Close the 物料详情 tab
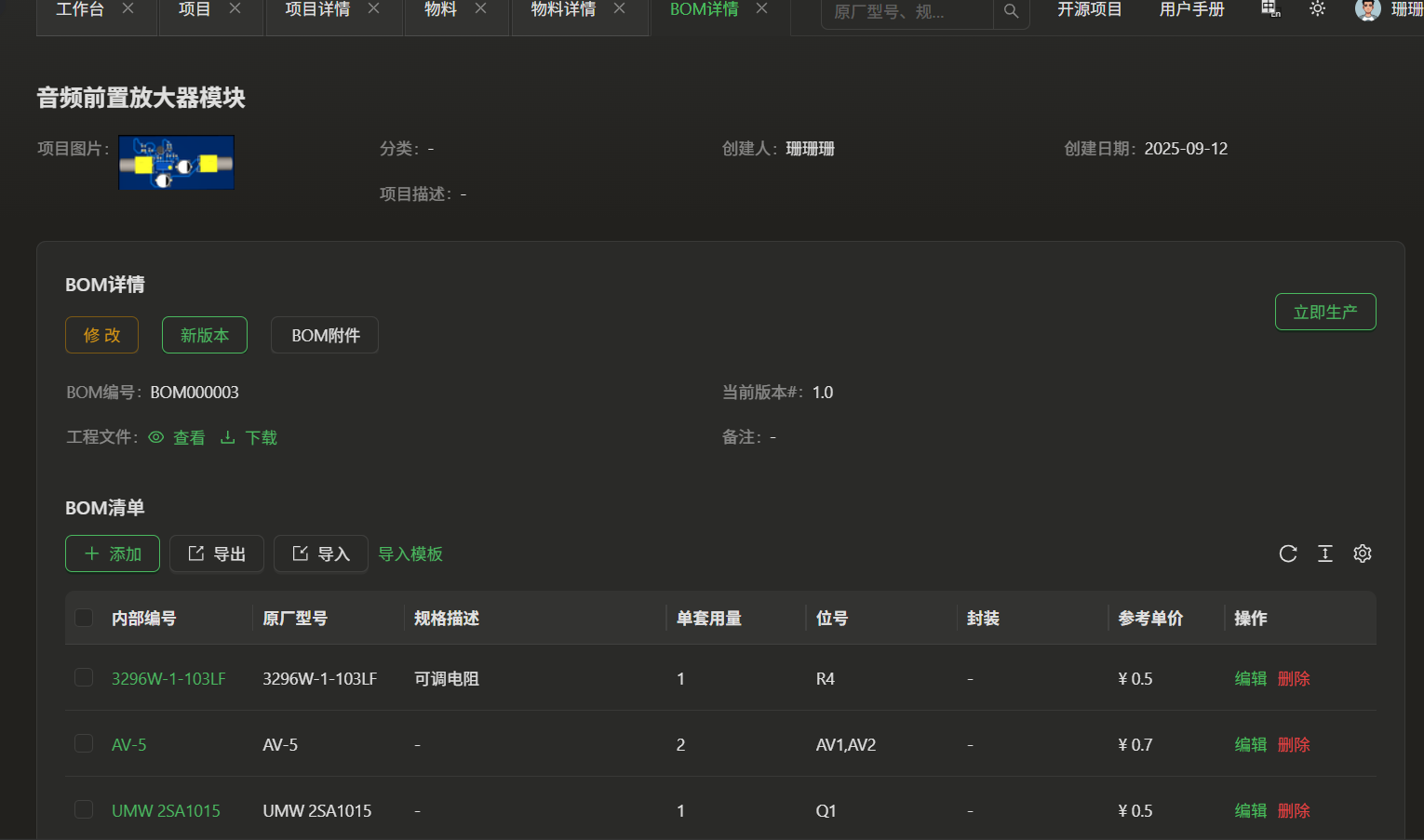The height and width of the screenshot is (840, 1424). tap(620, 8)
